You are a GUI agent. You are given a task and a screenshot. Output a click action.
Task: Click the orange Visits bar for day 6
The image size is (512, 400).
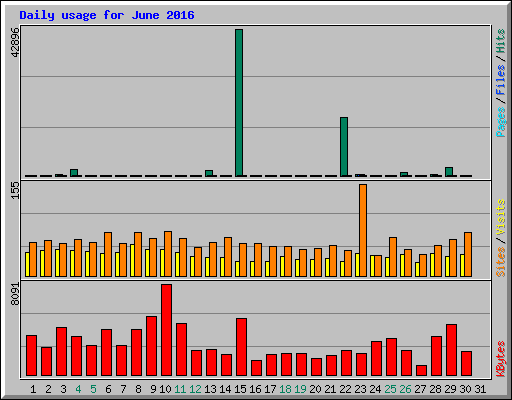tap(108, 255)
